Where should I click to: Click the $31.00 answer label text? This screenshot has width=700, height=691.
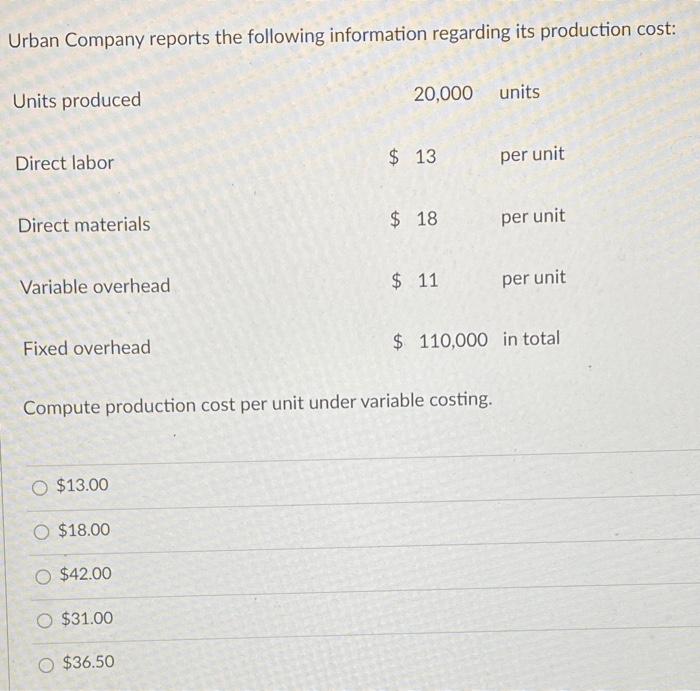click(87, 618)
